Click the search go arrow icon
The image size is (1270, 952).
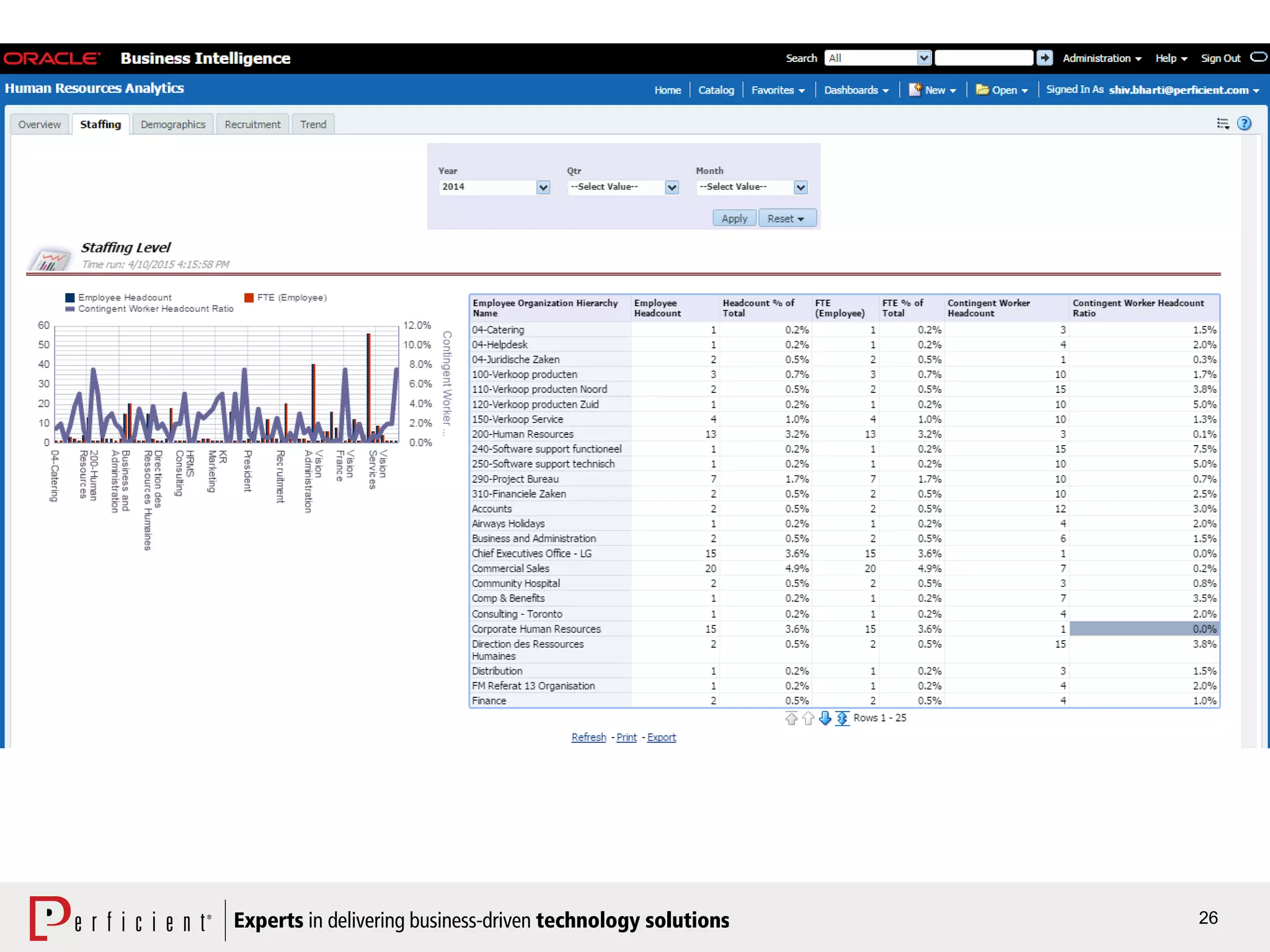pos(1045,58)
